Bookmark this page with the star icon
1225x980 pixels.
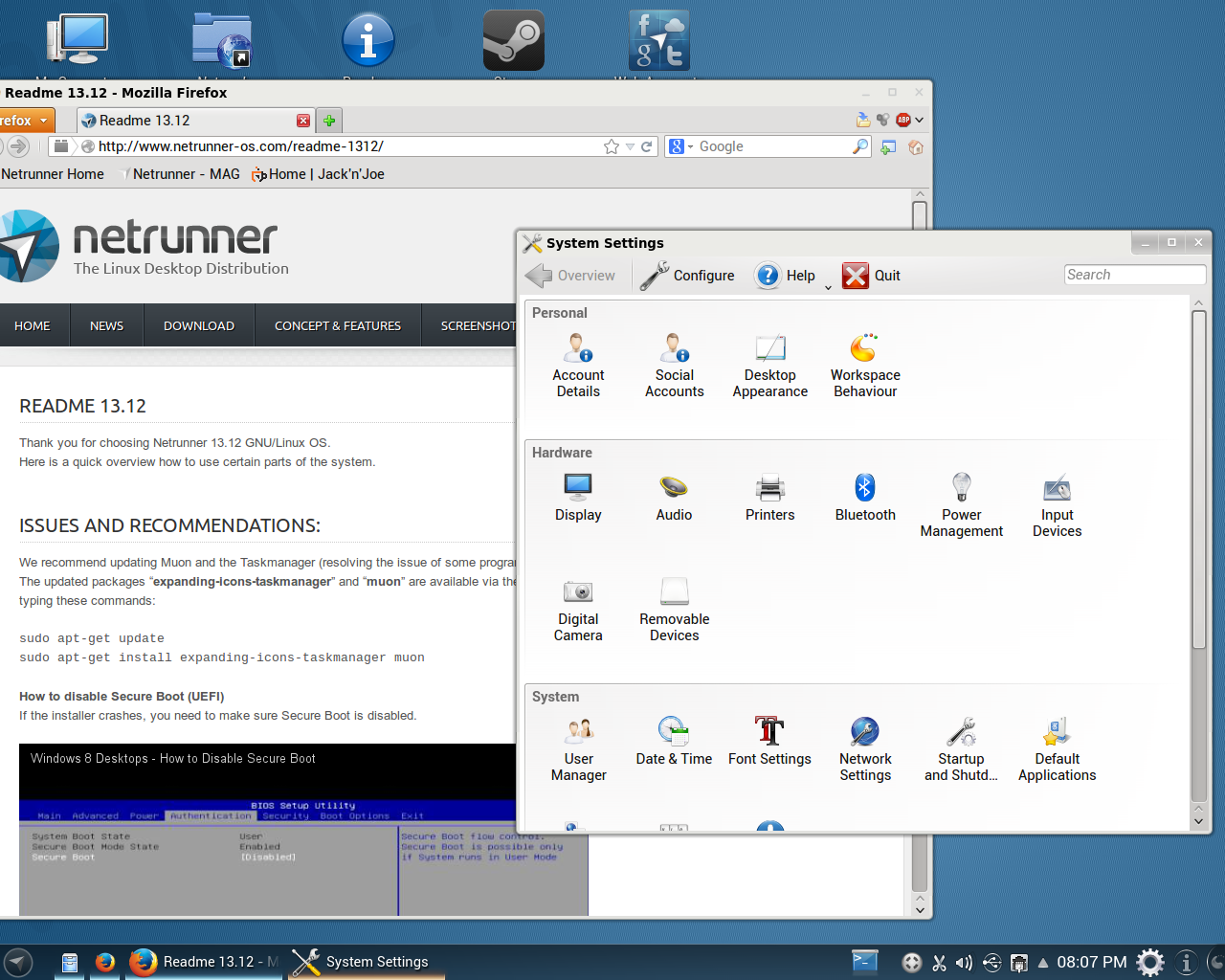(612, 146)
